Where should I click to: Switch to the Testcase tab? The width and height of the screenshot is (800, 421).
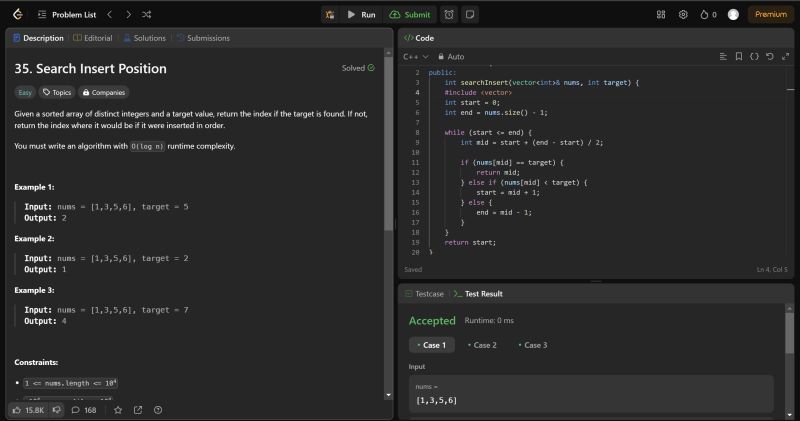(x=424, y=294)
